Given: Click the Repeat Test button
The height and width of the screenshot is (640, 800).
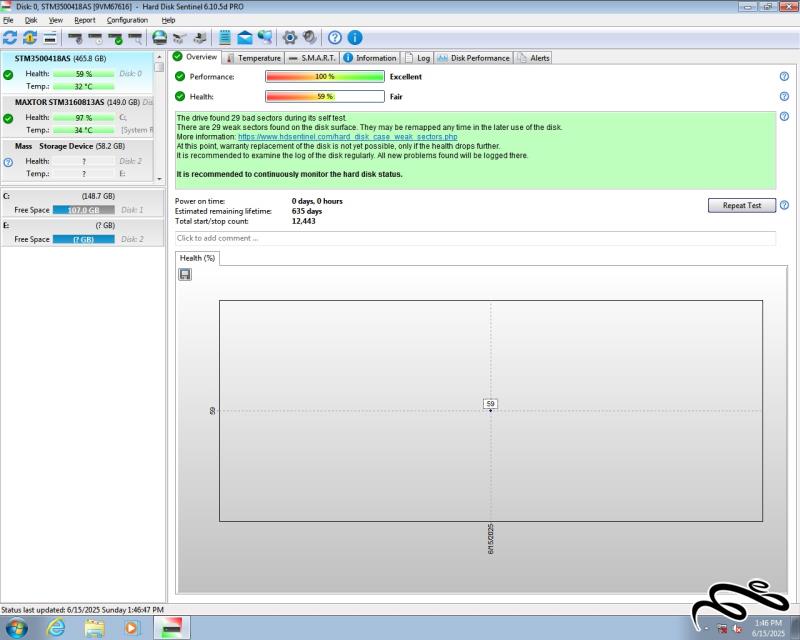Looking at the screenshot, I should click(742, 205).
